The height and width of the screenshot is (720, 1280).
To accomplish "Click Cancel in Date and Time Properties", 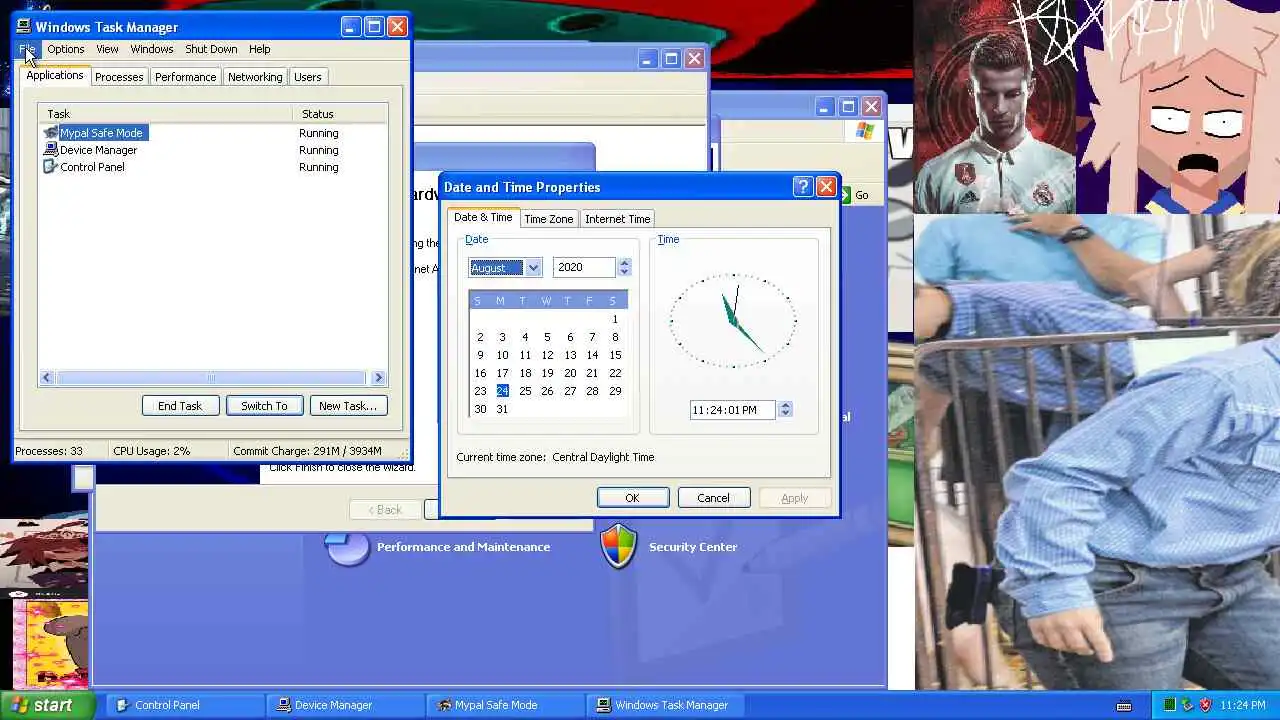I will (x=713, y=498).
